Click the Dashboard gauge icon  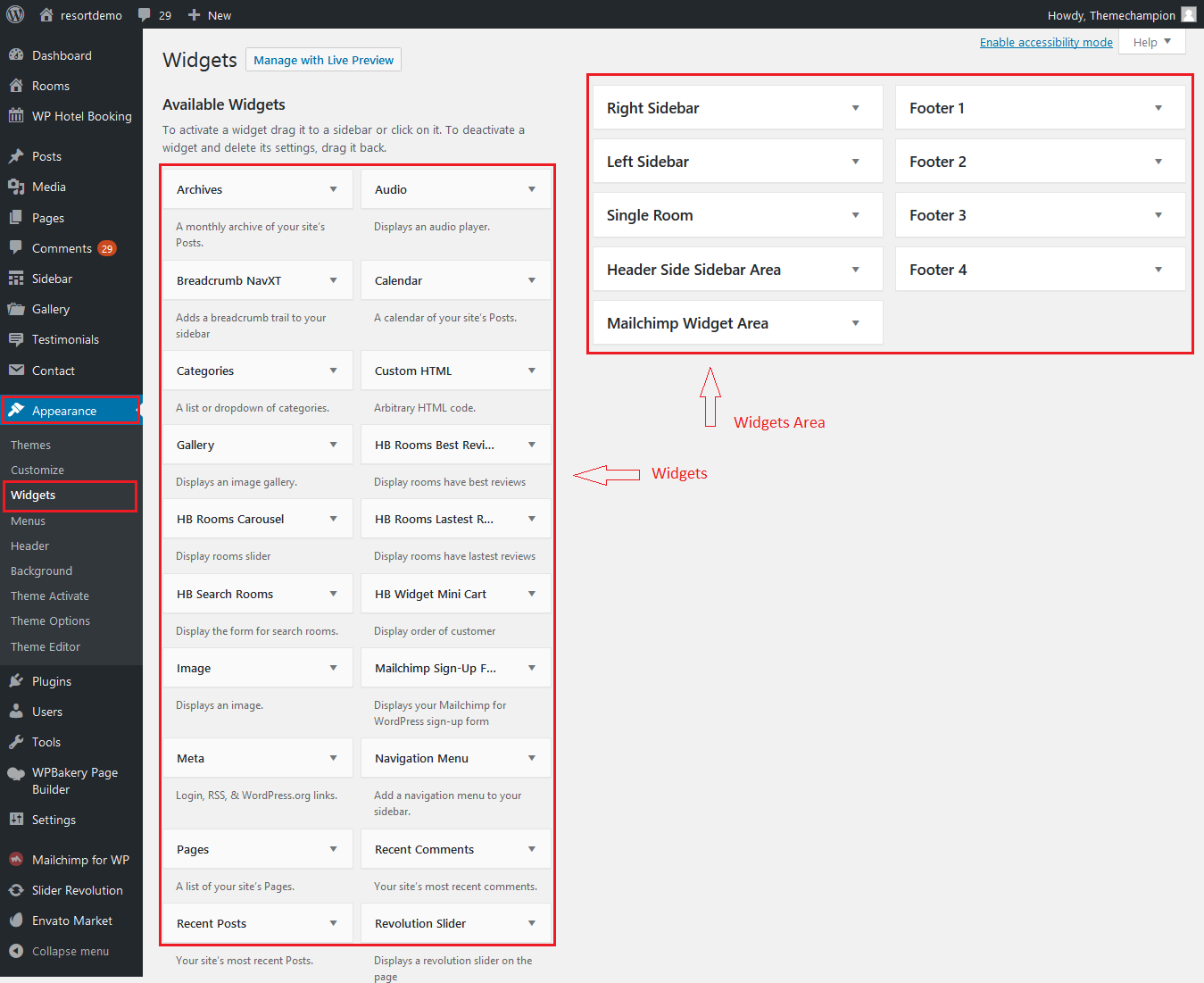coord(16,54)
